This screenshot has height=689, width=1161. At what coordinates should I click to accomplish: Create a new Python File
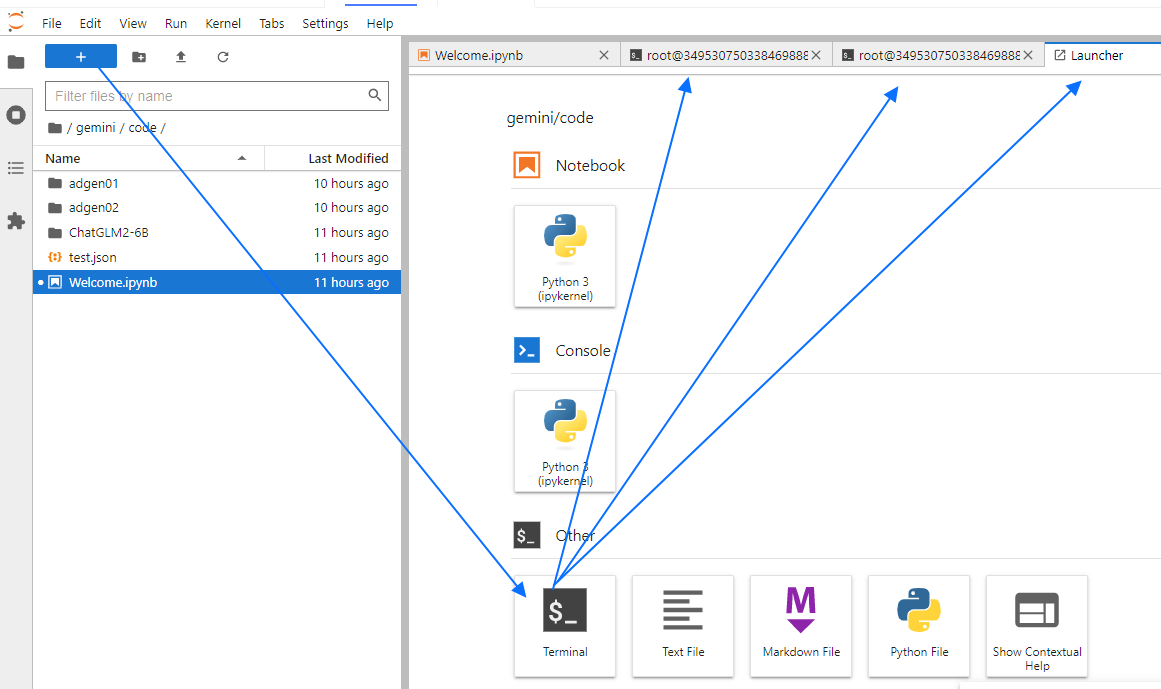click(x=919, y=625)
